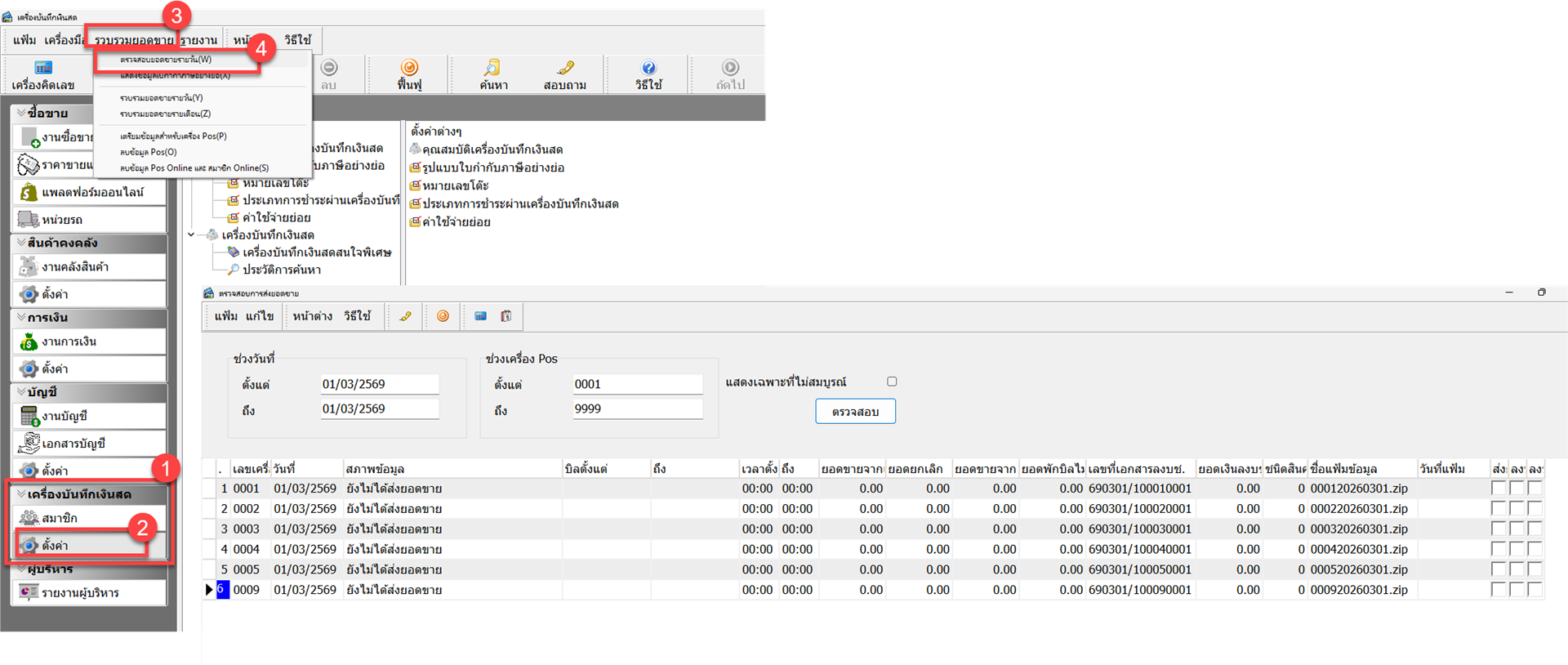Click the ค้นหา search toolbar icon

pyautogui.click(x=493, y=75)
